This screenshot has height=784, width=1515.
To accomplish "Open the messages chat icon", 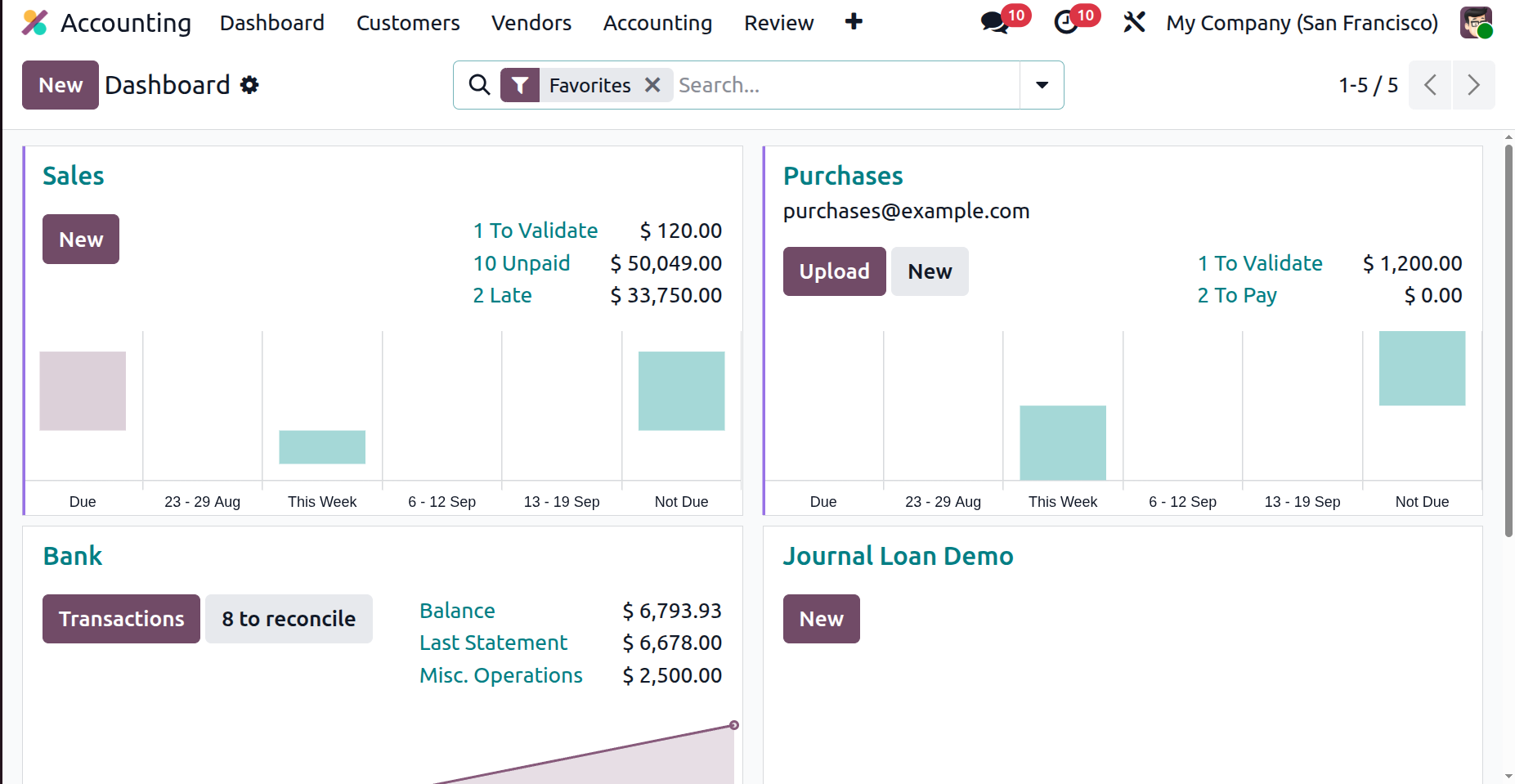I will [995, 22].
